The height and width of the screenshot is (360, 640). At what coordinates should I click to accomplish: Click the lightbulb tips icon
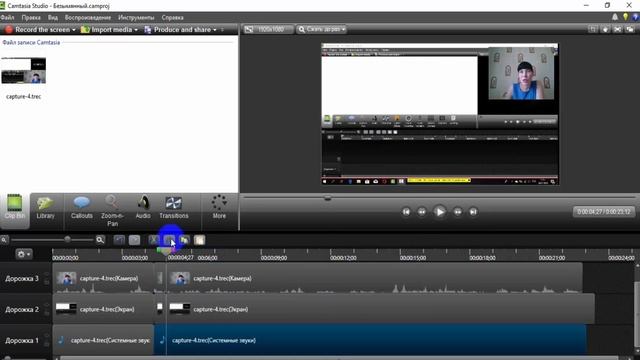[625, 17]
